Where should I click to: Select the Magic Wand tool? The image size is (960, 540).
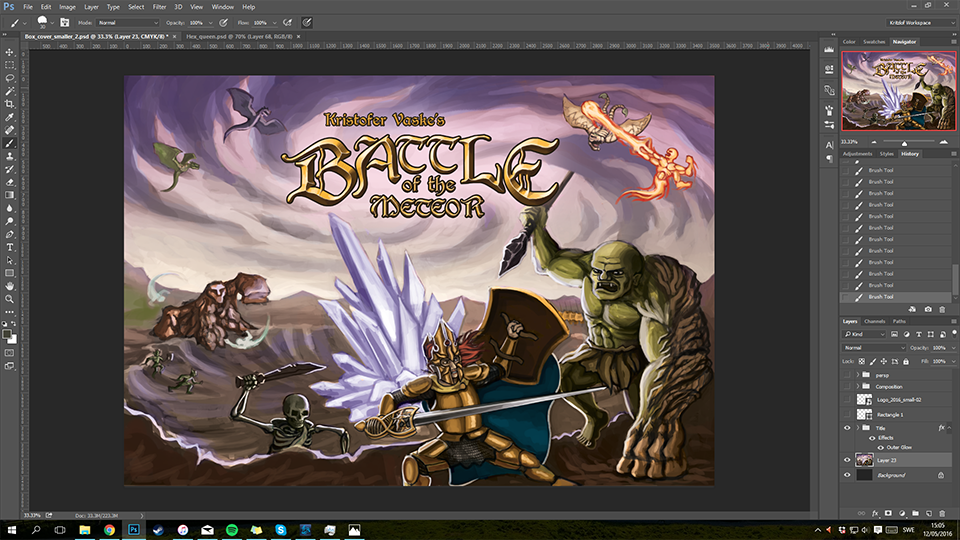9,91
